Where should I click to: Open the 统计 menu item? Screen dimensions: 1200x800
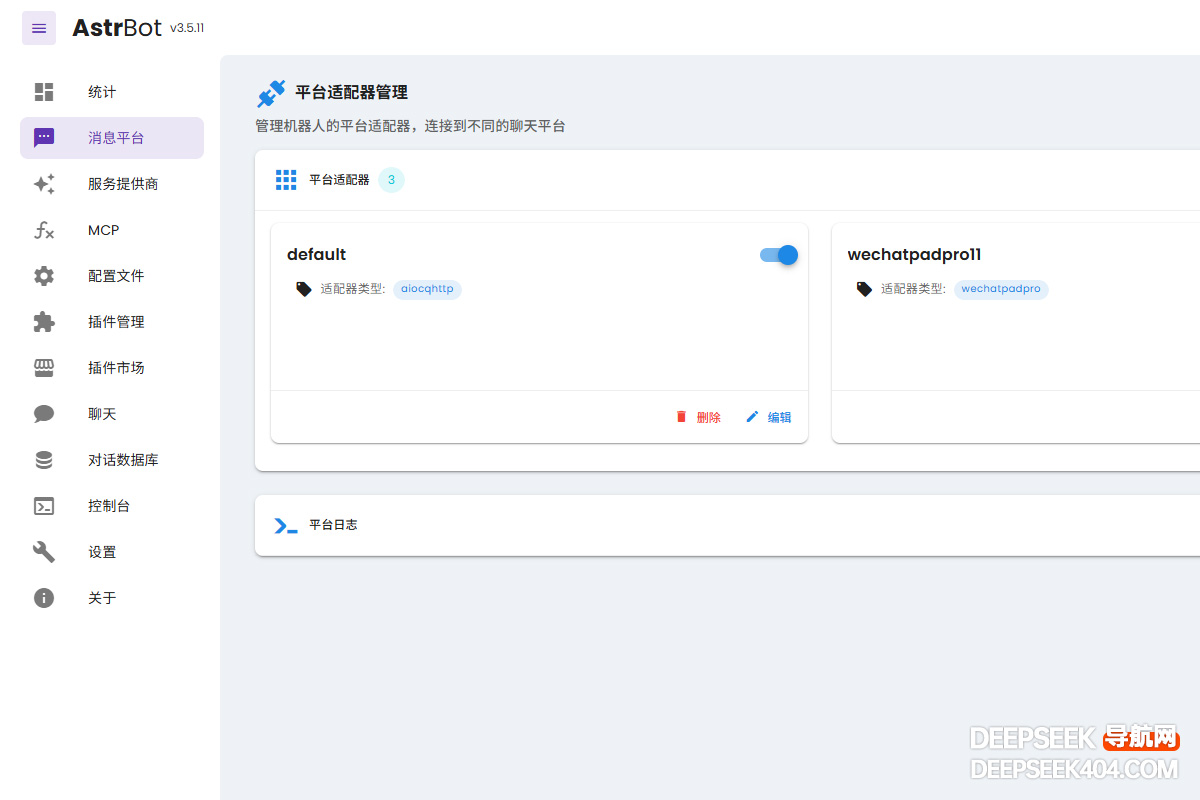point(112,92)
